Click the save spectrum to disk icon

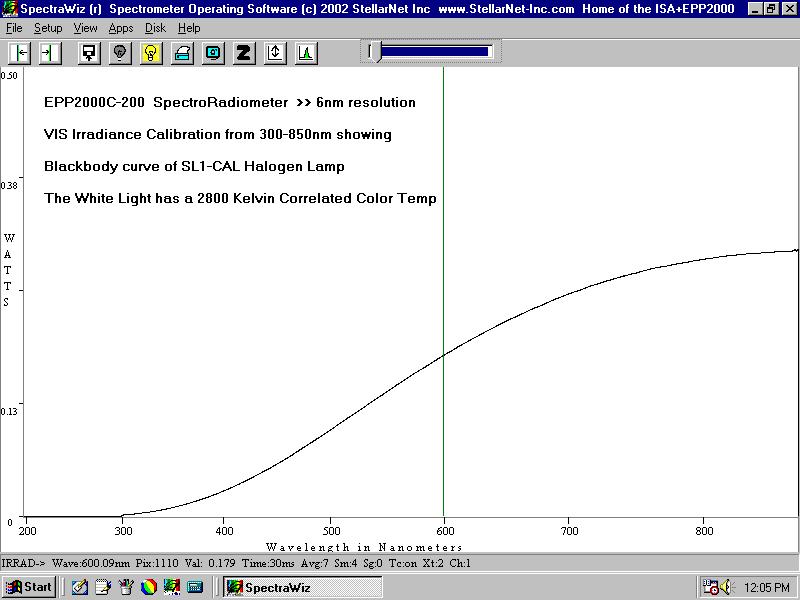pyautogui.click(x=89, y=53)
